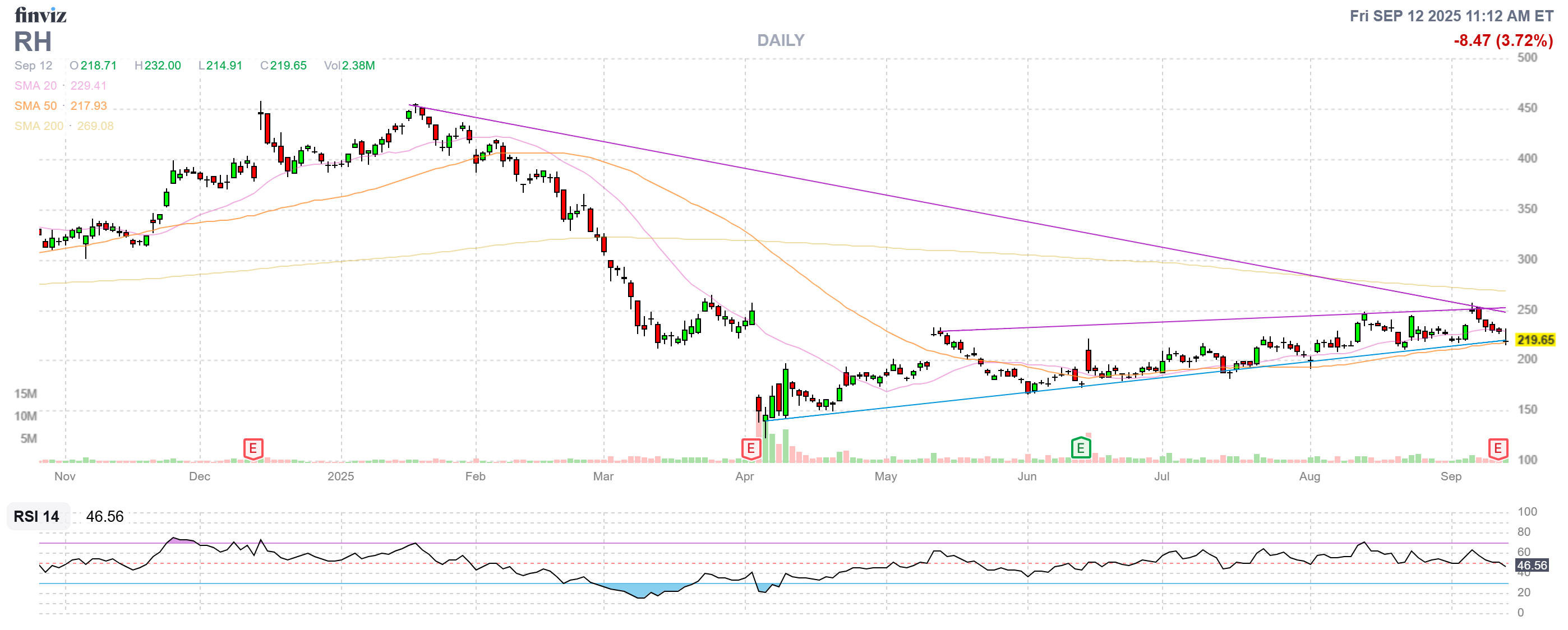Toggle the SMA 50 legend entry
This screenshot has height=630, width=1568.
click(x=36, y=106)
